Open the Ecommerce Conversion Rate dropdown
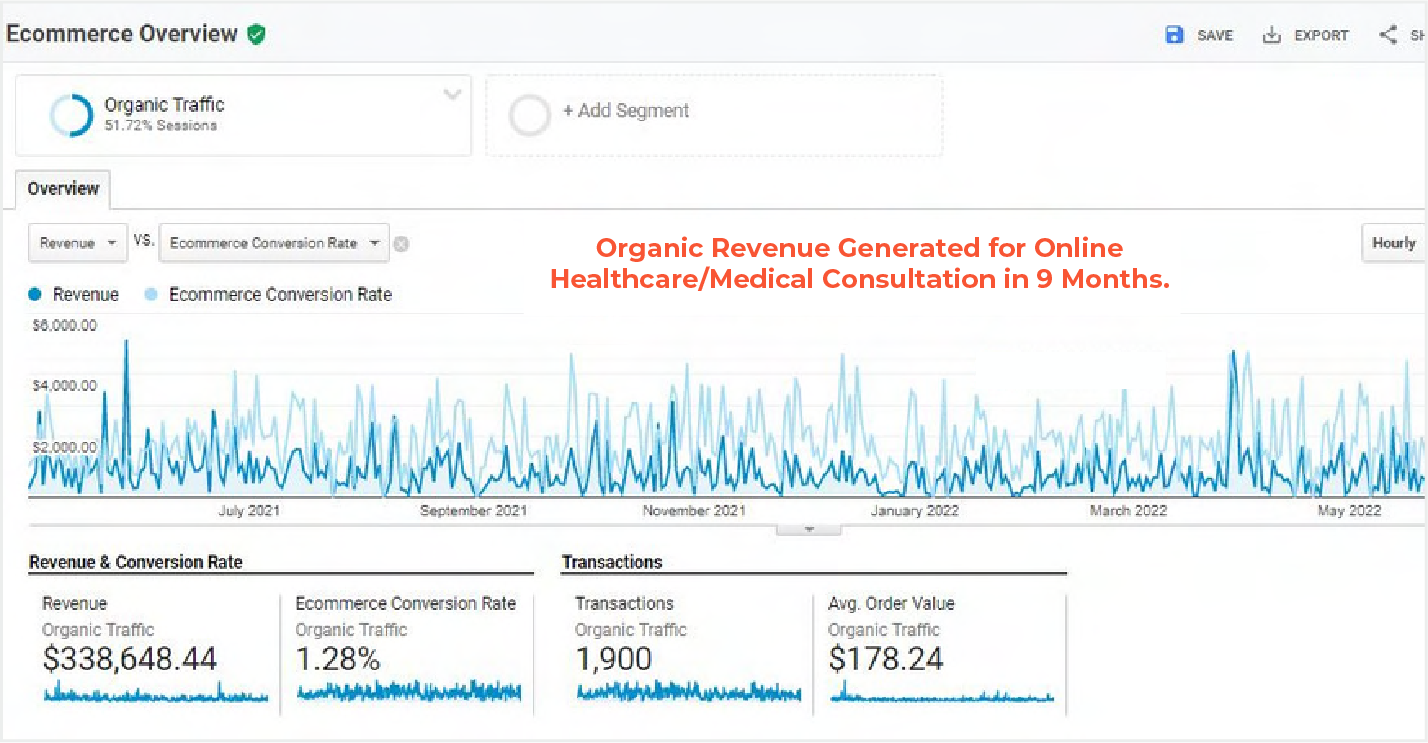The image size is (1428, 743). coord(273,243)
